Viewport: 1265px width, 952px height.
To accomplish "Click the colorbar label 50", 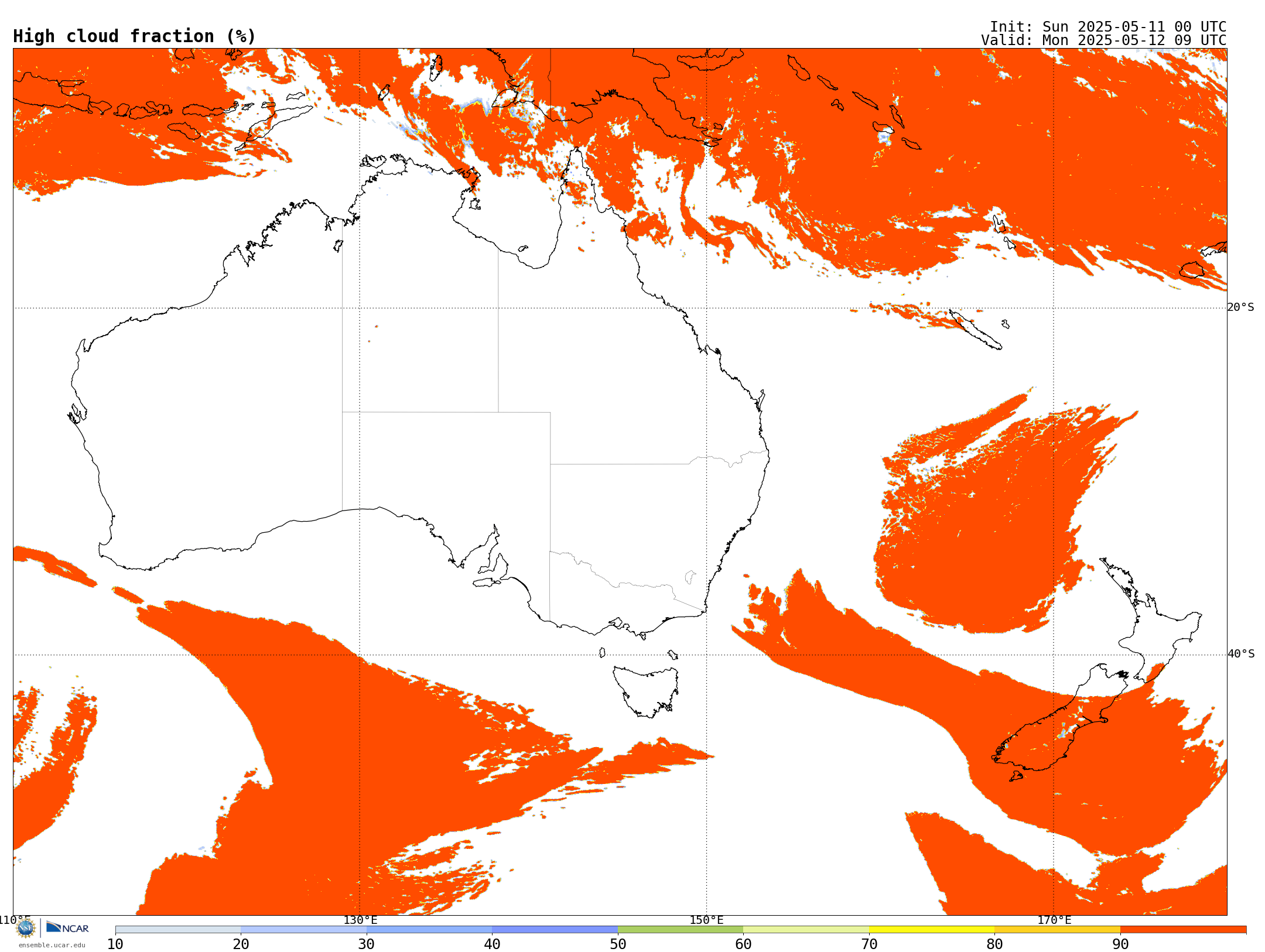I will click(618, 944).
